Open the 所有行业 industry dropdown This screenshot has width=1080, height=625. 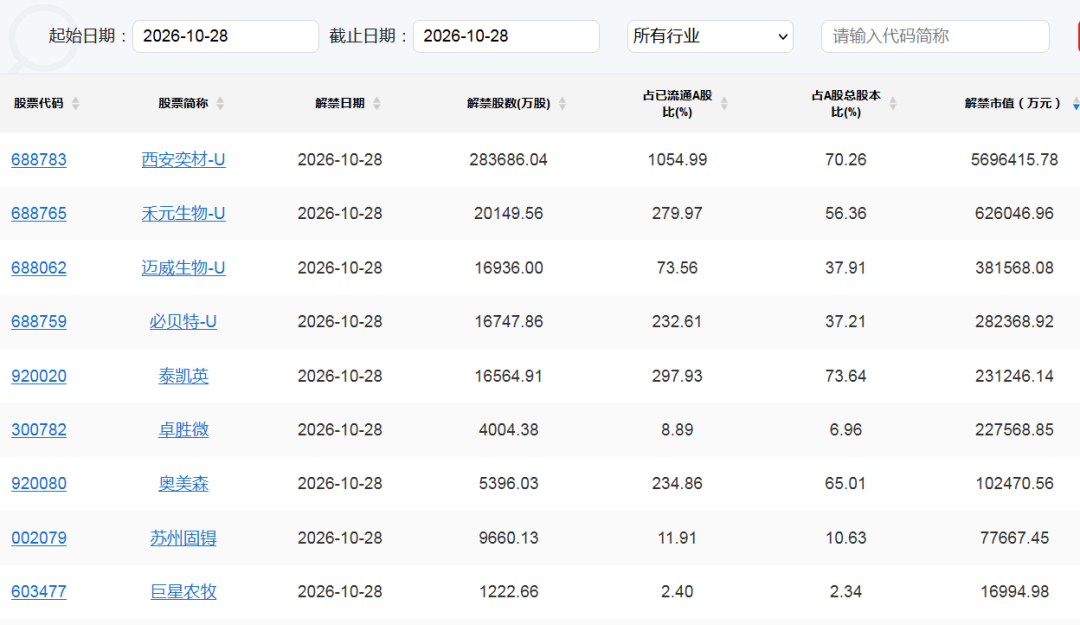[x=710, y=37]
